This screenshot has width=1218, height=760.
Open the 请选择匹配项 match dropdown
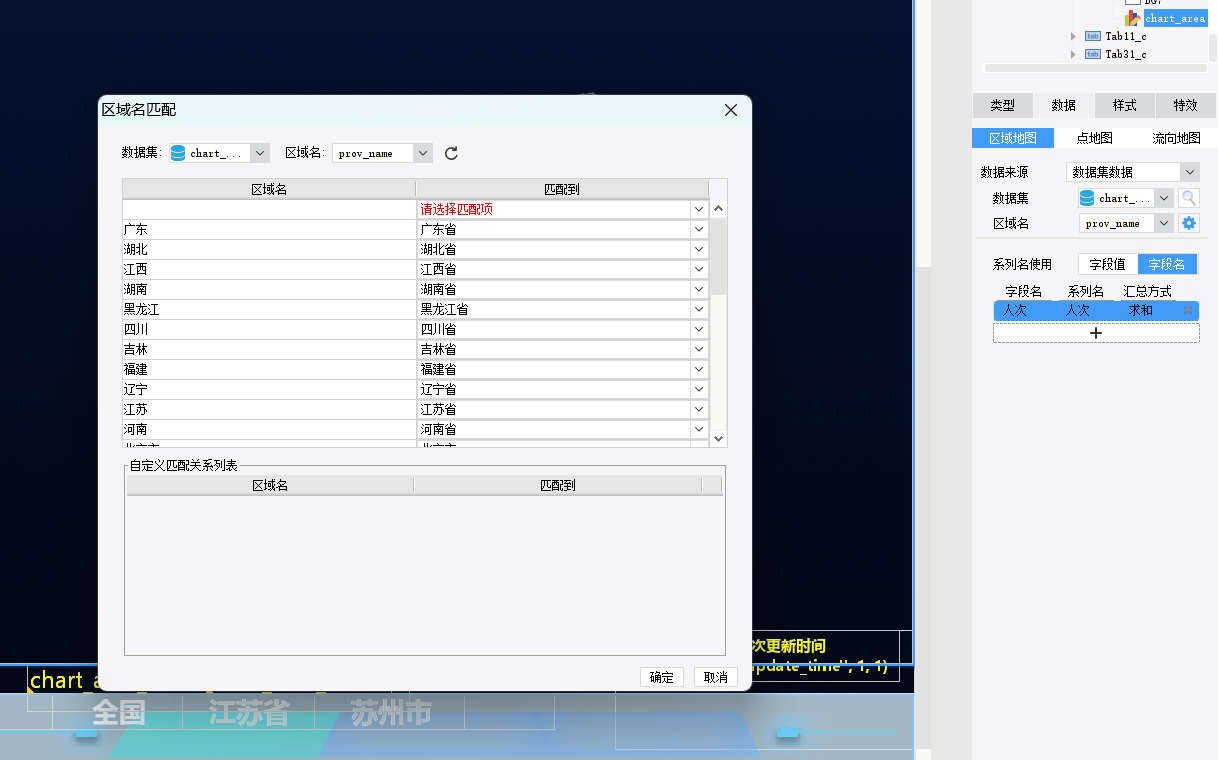(699, 209)
